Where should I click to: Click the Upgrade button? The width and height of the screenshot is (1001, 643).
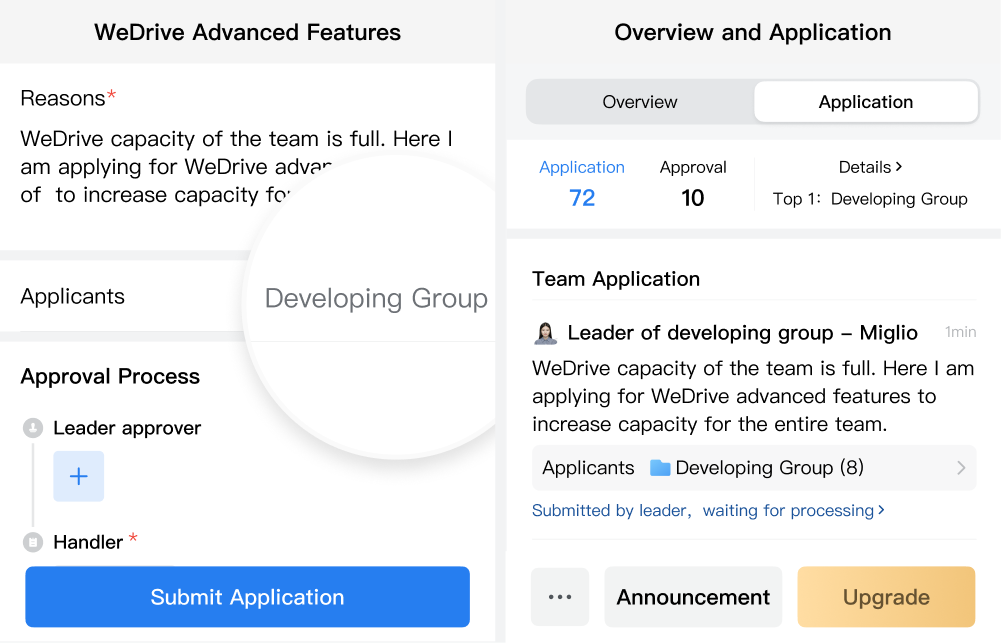tap(886, 597)
